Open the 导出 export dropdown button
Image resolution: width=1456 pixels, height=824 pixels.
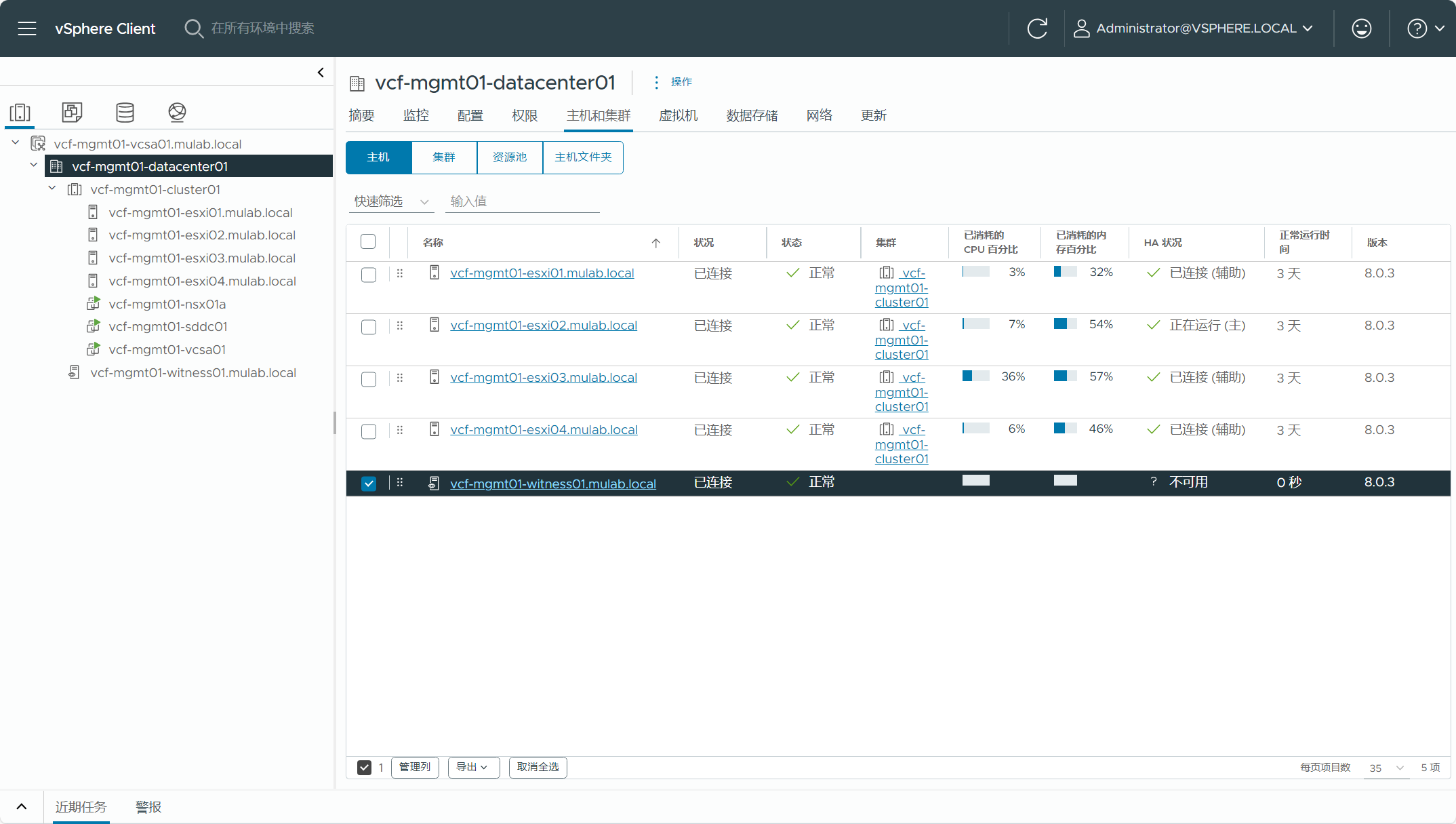click(472, 767)
